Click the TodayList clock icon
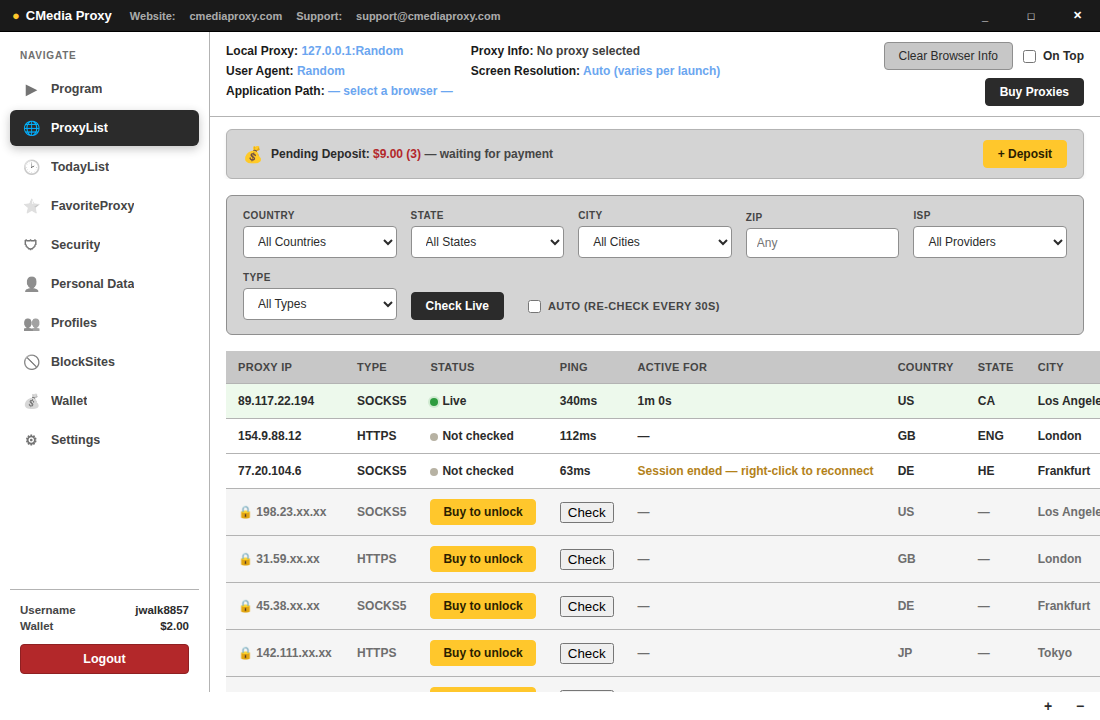Screen dimensions: 1100x720 pyautogui.click(x=32, y=167)
